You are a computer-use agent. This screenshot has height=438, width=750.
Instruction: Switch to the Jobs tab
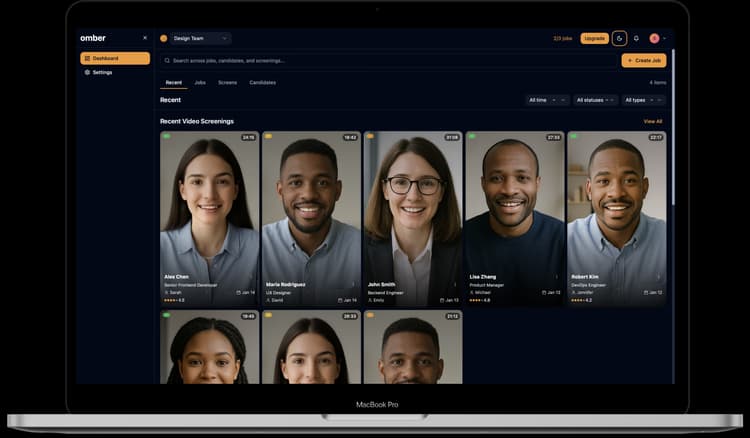coord(200,82)
